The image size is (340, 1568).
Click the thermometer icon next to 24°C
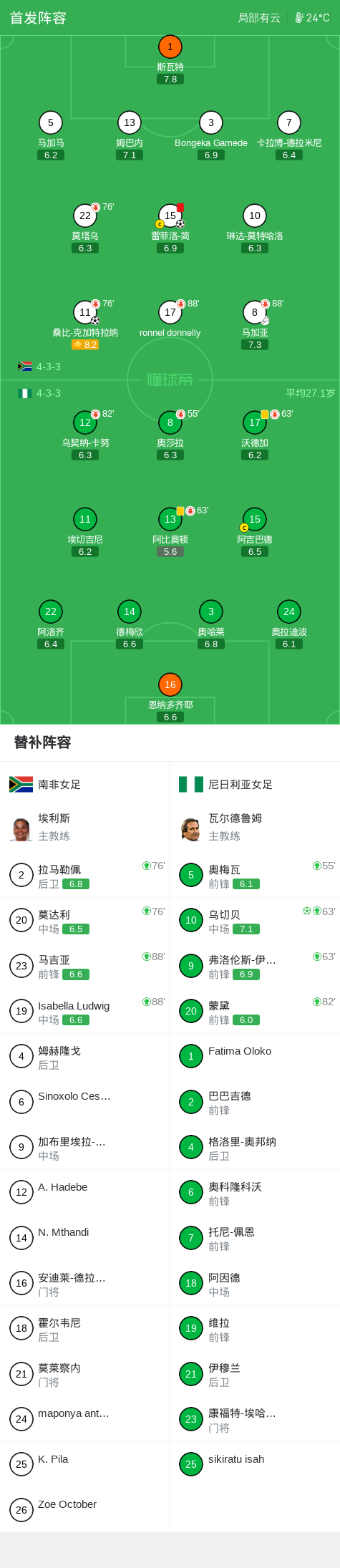click(x=299, y=18)
